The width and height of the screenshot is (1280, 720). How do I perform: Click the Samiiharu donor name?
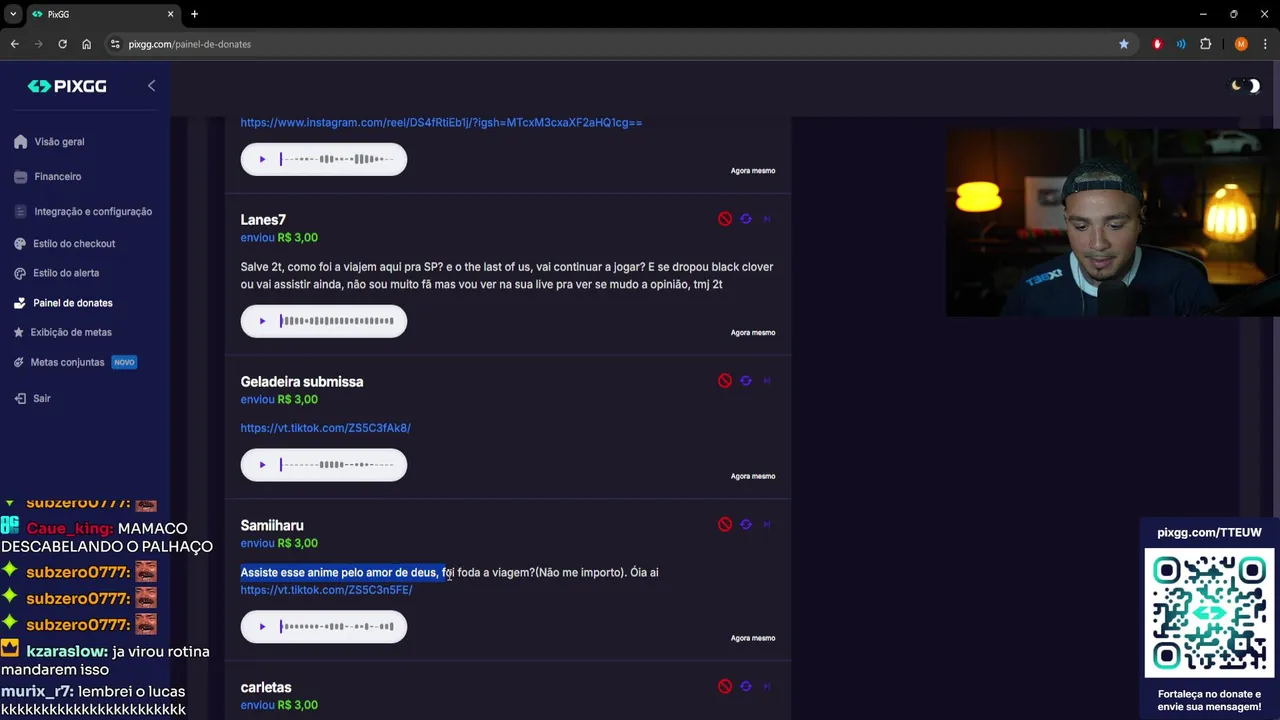point(272,526)
